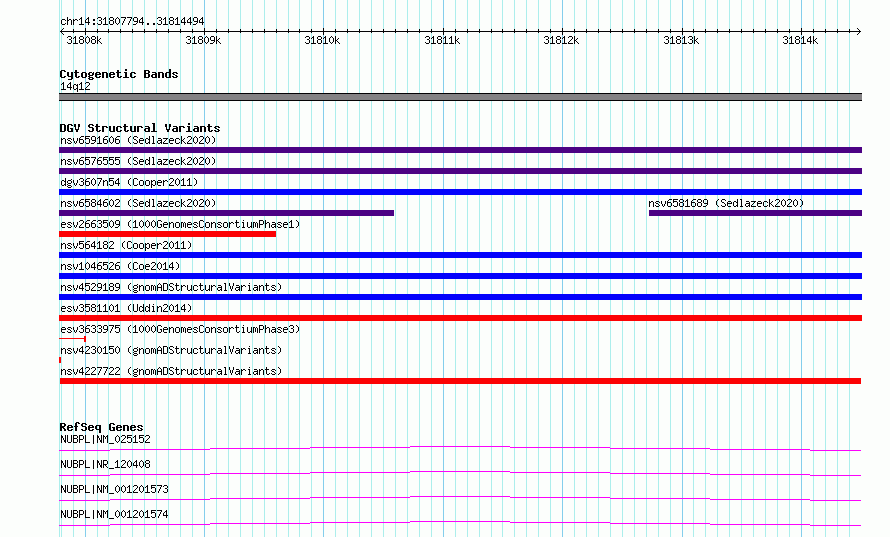Click the 31810k ruler mark
Viewport: 890px width, 537px height.
point(322,40)
